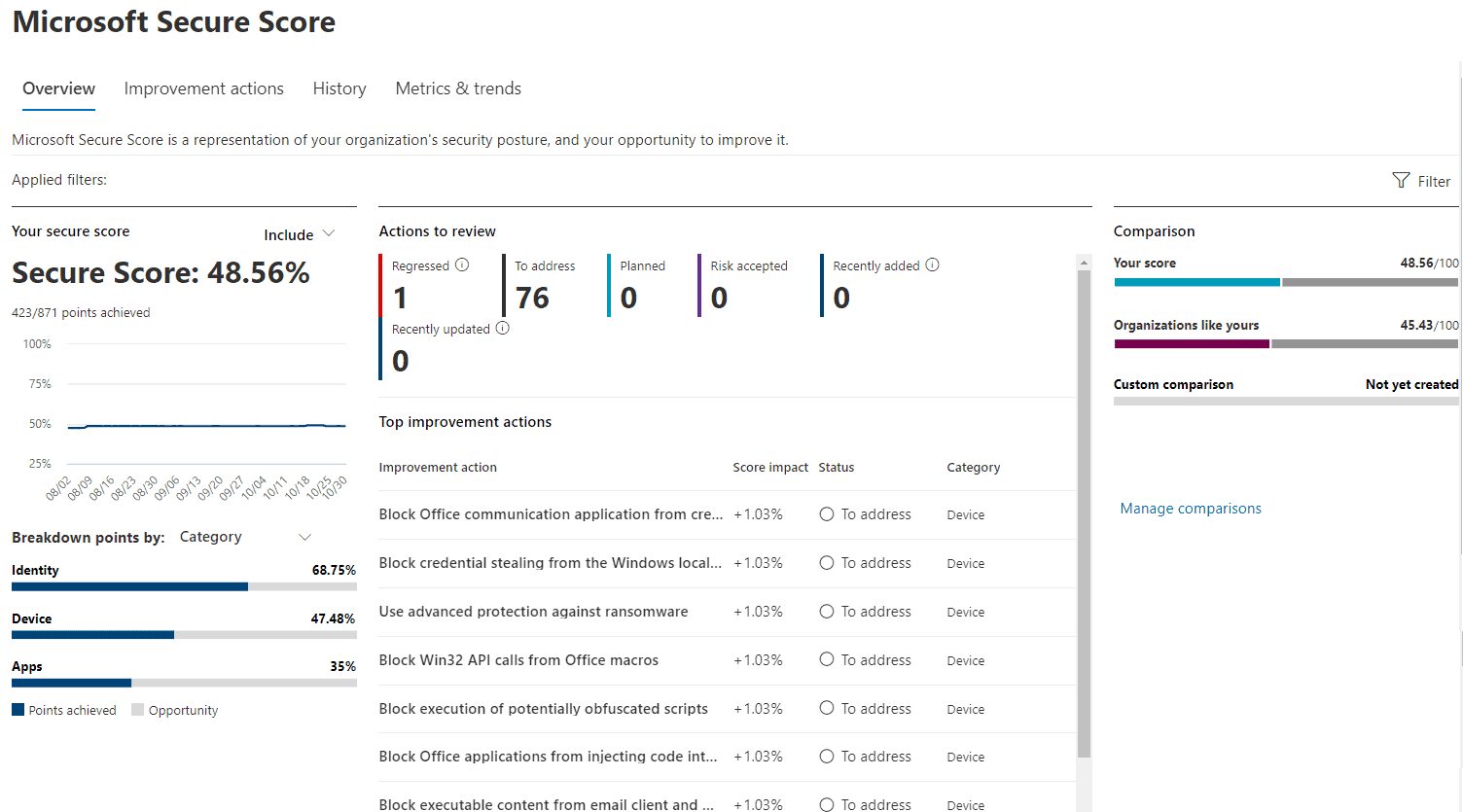
Task: Open Use advanced protection against ransomware action
Action: coord(533,611)
